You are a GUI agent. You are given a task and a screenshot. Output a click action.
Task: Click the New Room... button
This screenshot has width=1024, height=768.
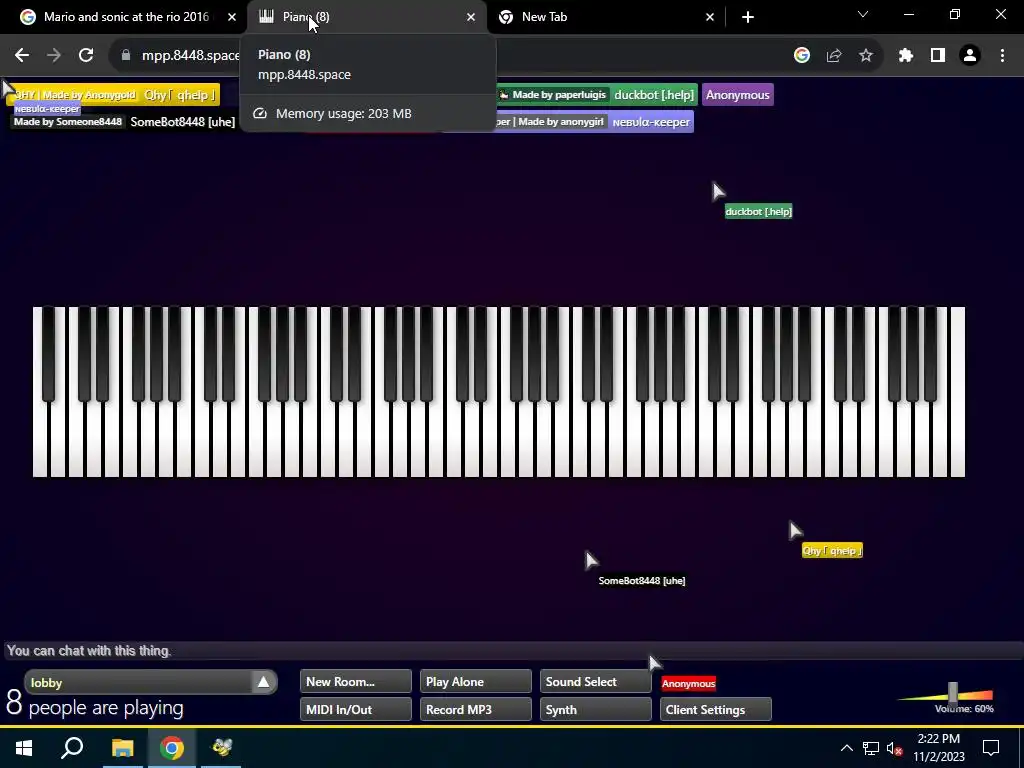click(355, 681)
